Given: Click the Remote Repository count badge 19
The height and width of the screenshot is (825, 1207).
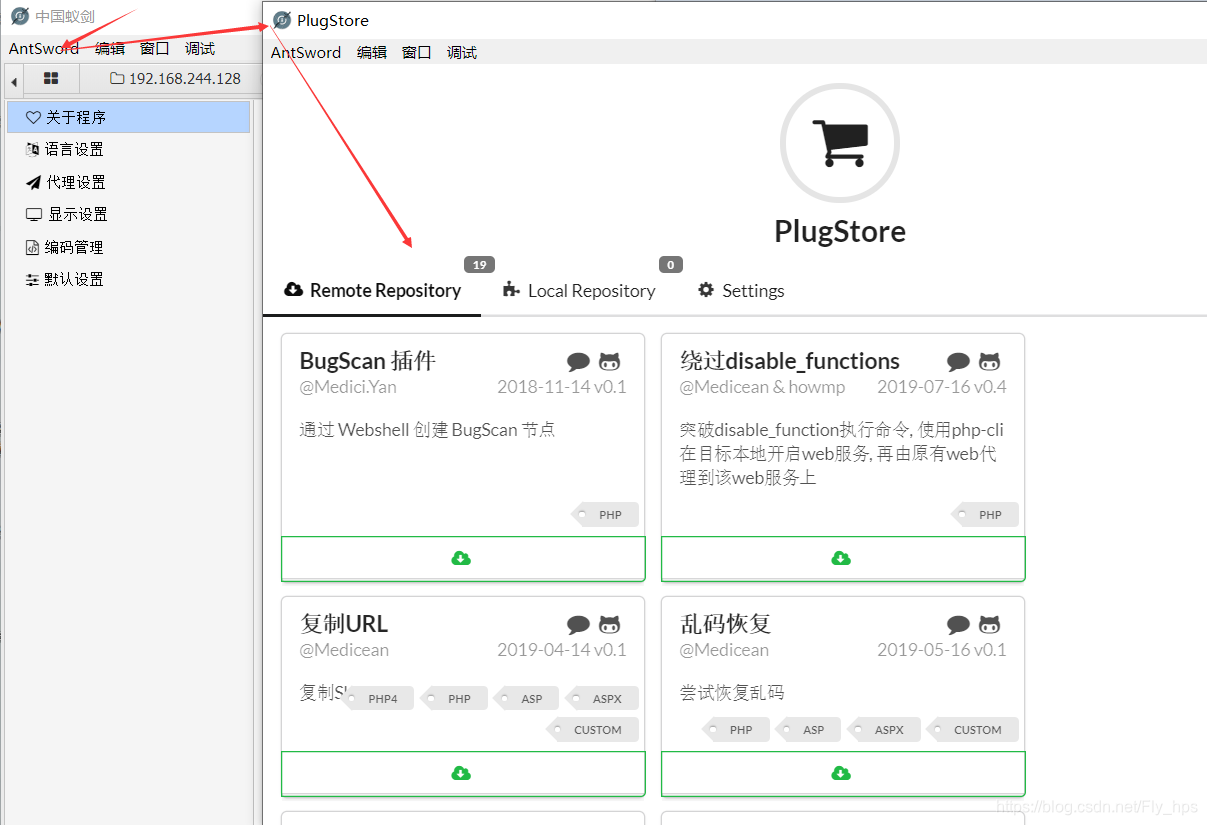Looking at the screenshot, I should pyautogui.click(x=479, y=265).
